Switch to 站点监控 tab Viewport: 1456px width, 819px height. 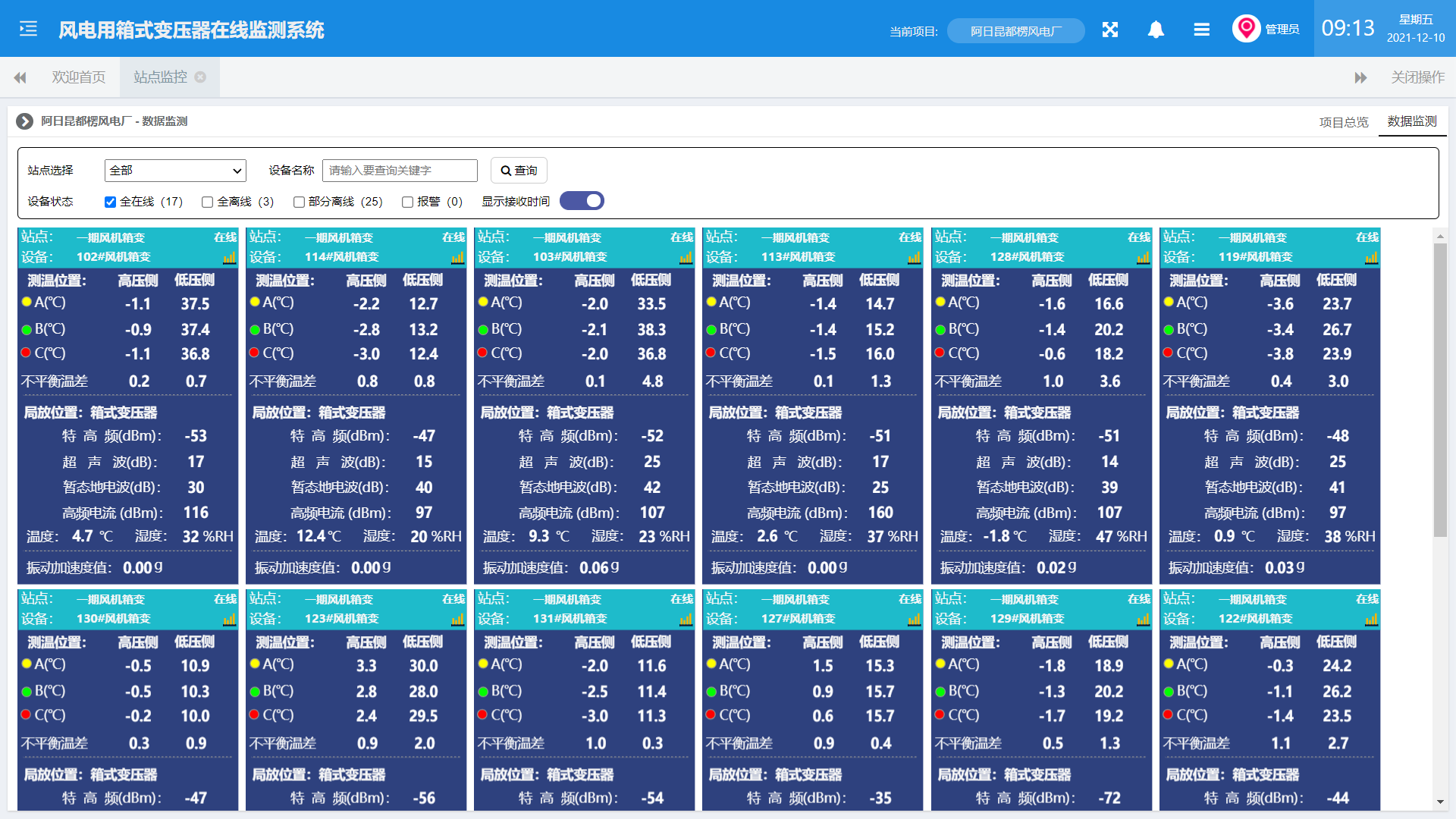163,80
